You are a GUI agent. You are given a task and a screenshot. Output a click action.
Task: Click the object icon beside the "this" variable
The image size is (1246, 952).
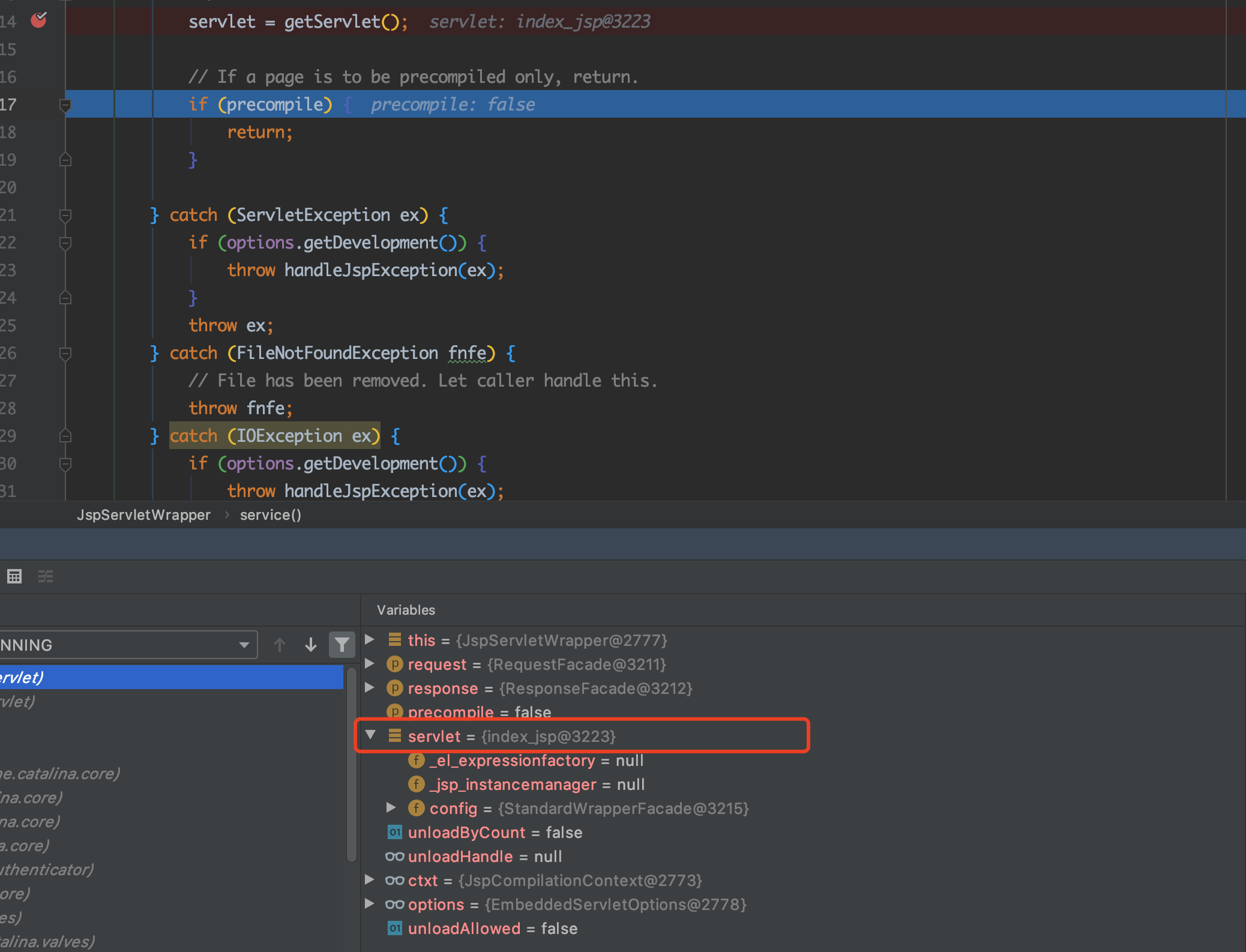(x=395, y=640)
